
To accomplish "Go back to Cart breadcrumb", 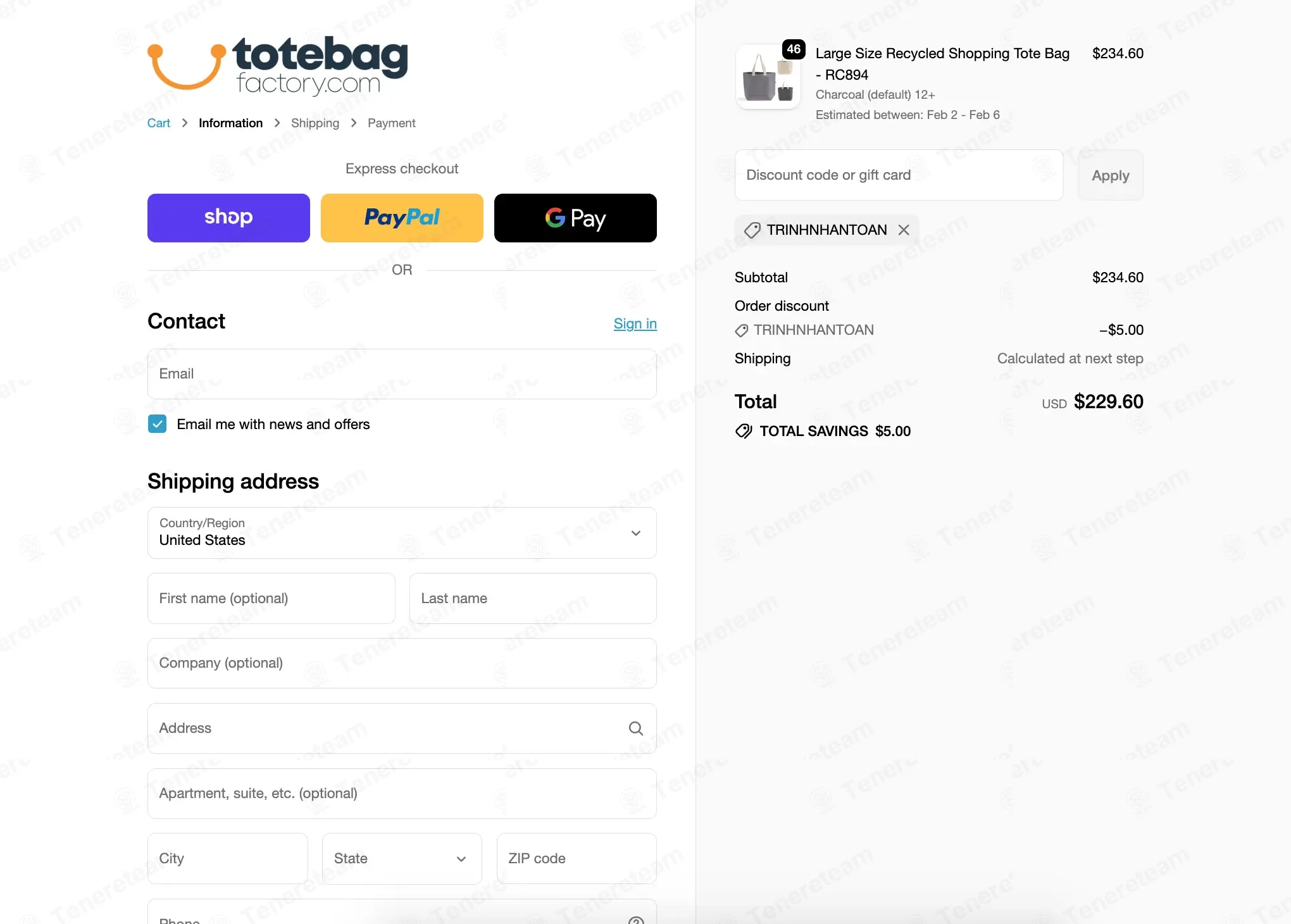I will [159, 123].
